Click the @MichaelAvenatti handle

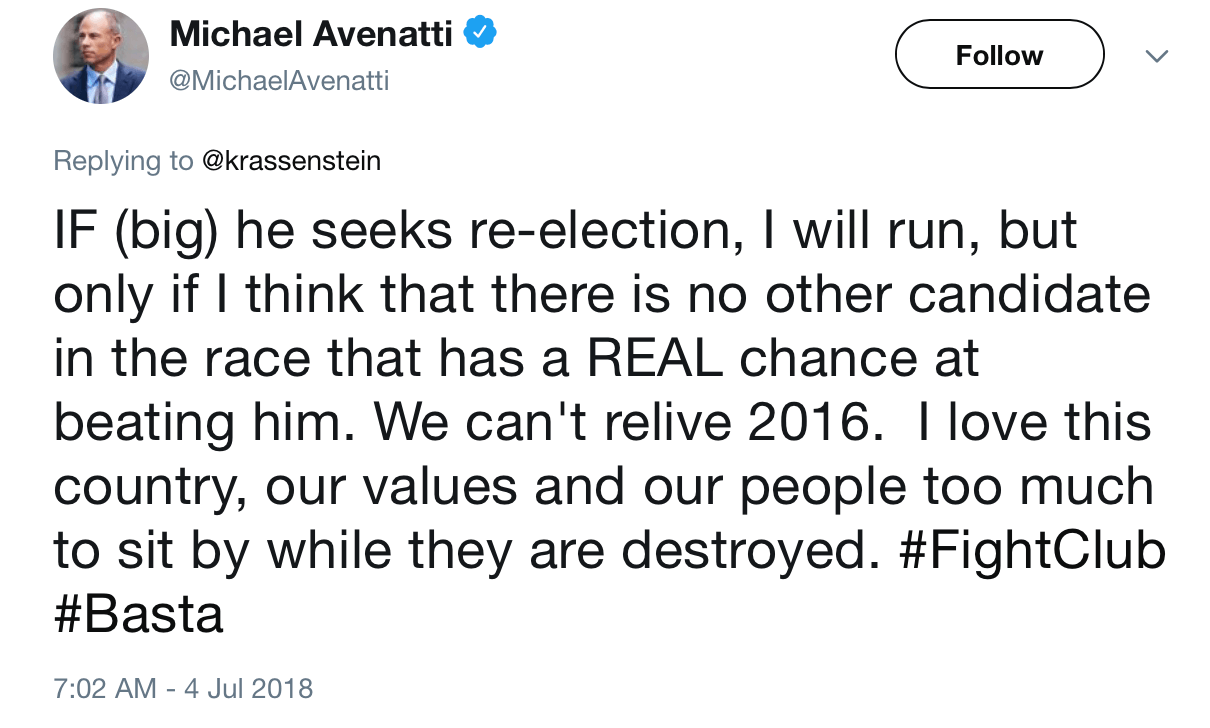[x=279, y=80]
